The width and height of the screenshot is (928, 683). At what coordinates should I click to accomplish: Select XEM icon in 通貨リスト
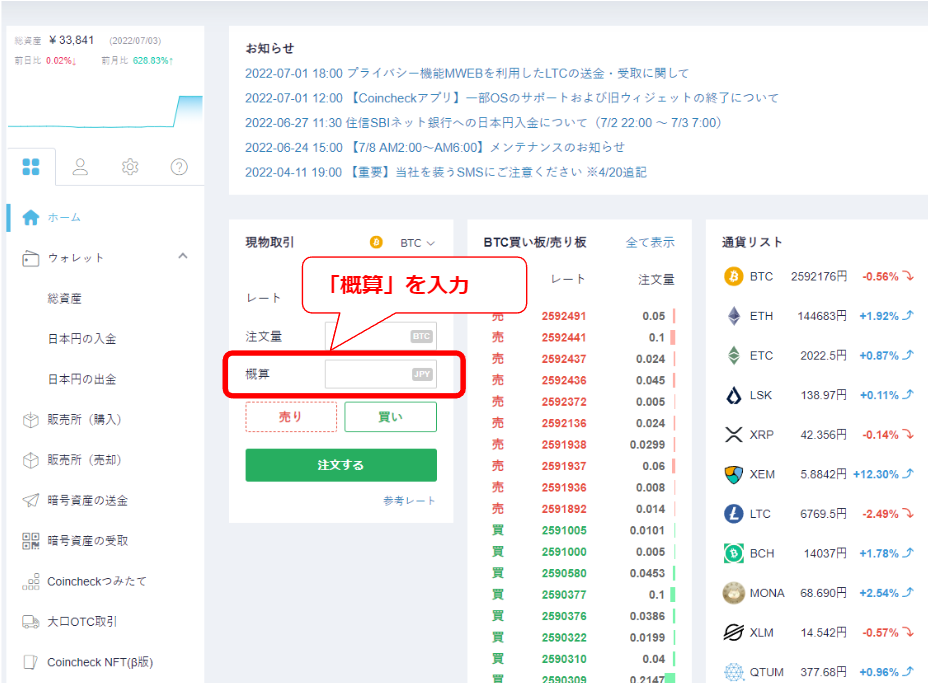coord(734,475)
